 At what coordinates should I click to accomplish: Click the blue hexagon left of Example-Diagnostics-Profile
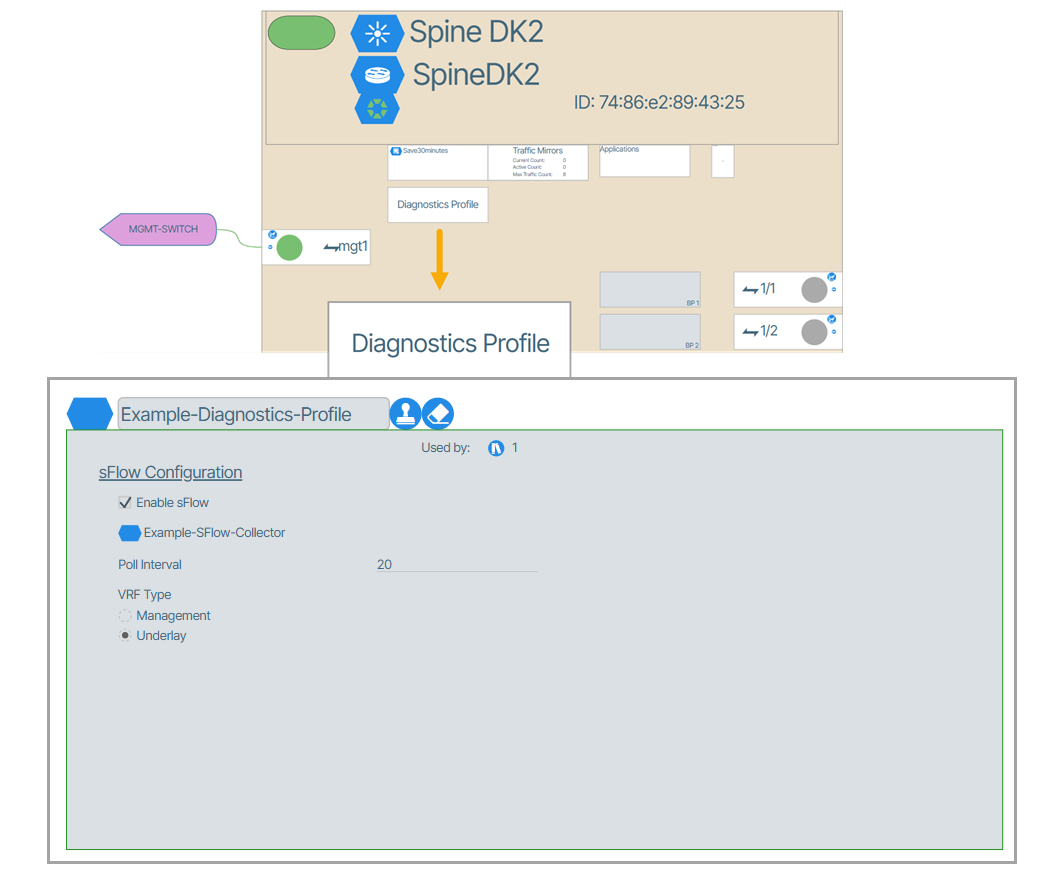tap(90, 414)
